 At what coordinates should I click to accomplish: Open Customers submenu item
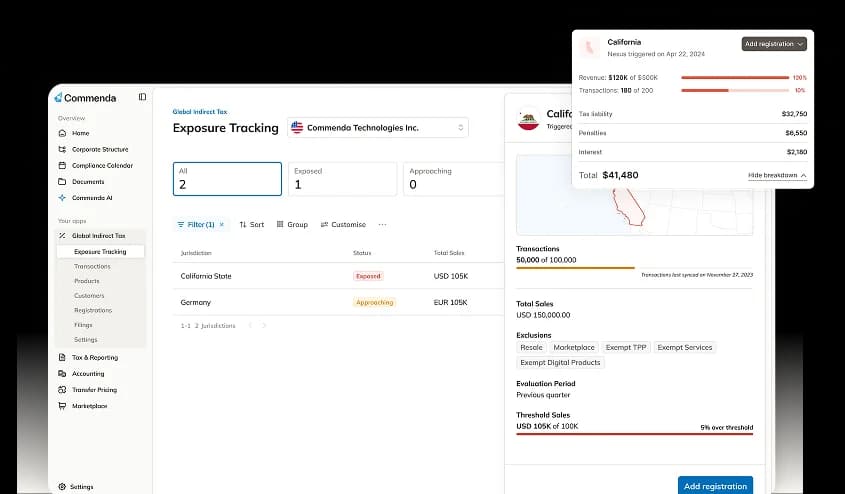89,295
